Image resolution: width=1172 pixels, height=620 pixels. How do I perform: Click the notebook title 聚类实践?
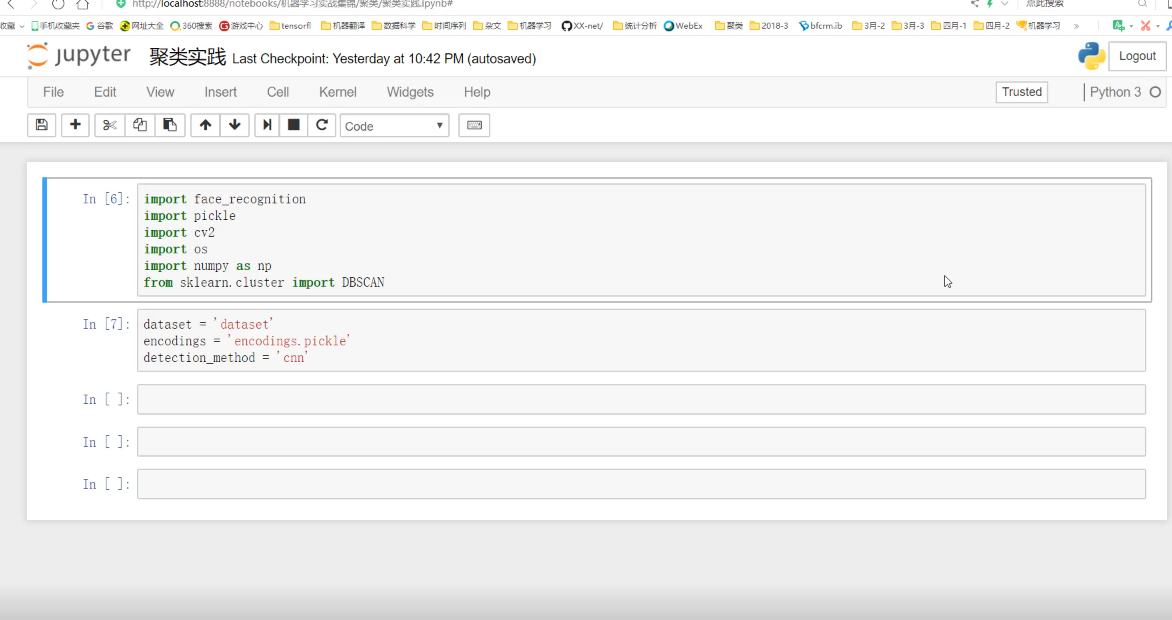point(188,58)
